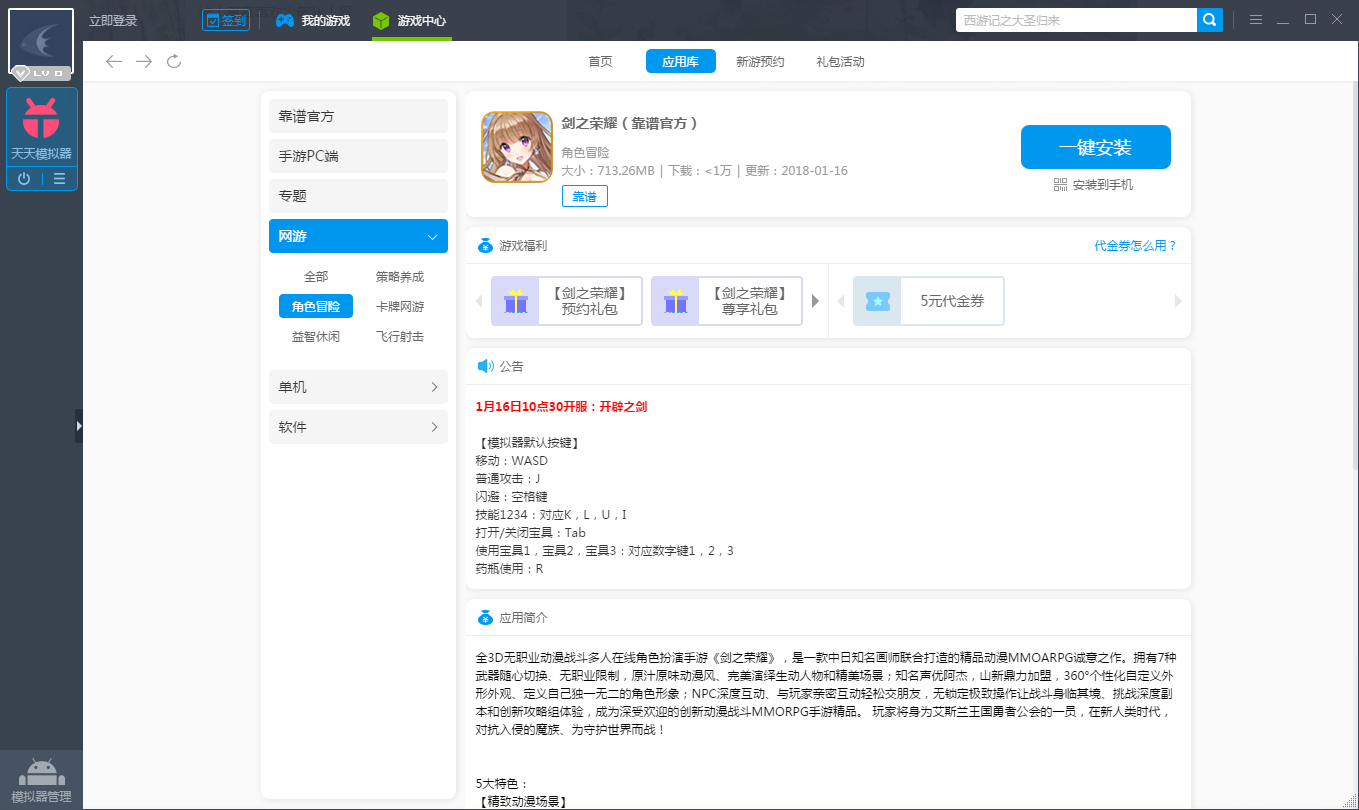Click coupon list previous arrow
1359x810 pixels.
(841, 301)
